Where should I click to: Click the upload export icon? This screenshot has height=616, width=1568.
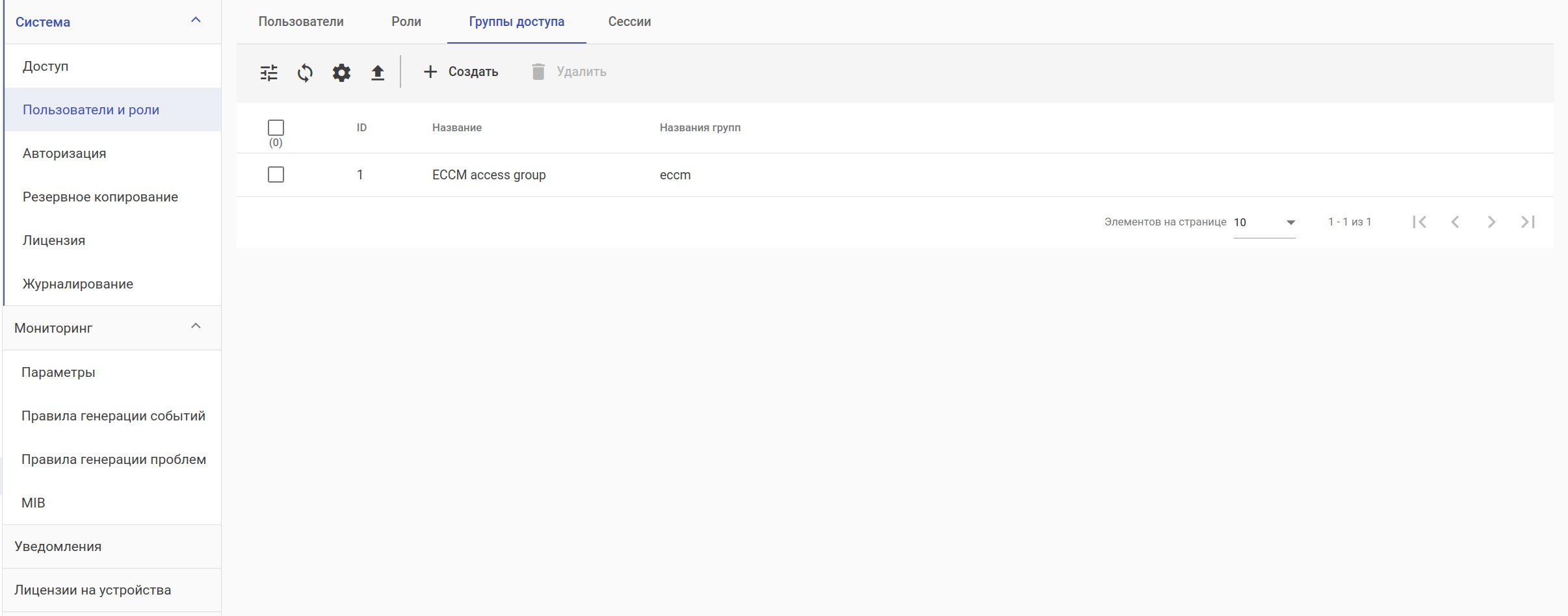pyautogui.click(x=378, y=72)
